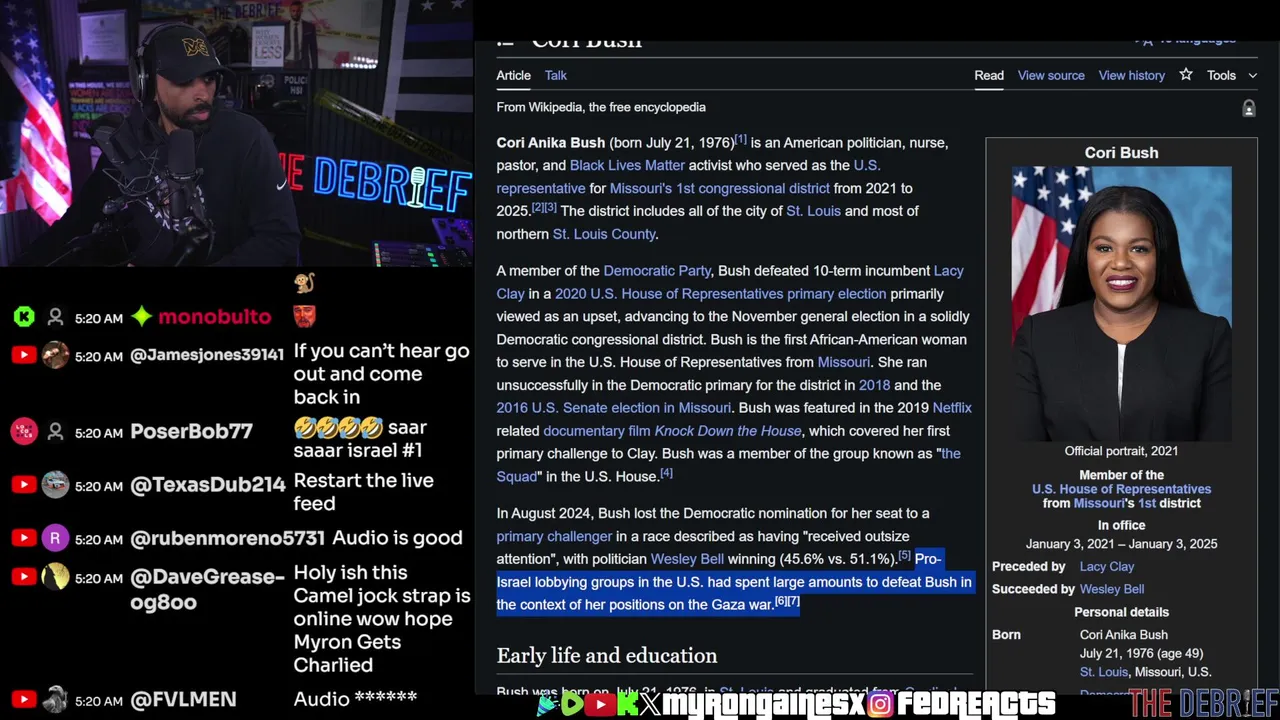Open the Black Lives Matter link
Image resolution: width=1280 pixels, height=720 pixels.
(x=627, y=165)
